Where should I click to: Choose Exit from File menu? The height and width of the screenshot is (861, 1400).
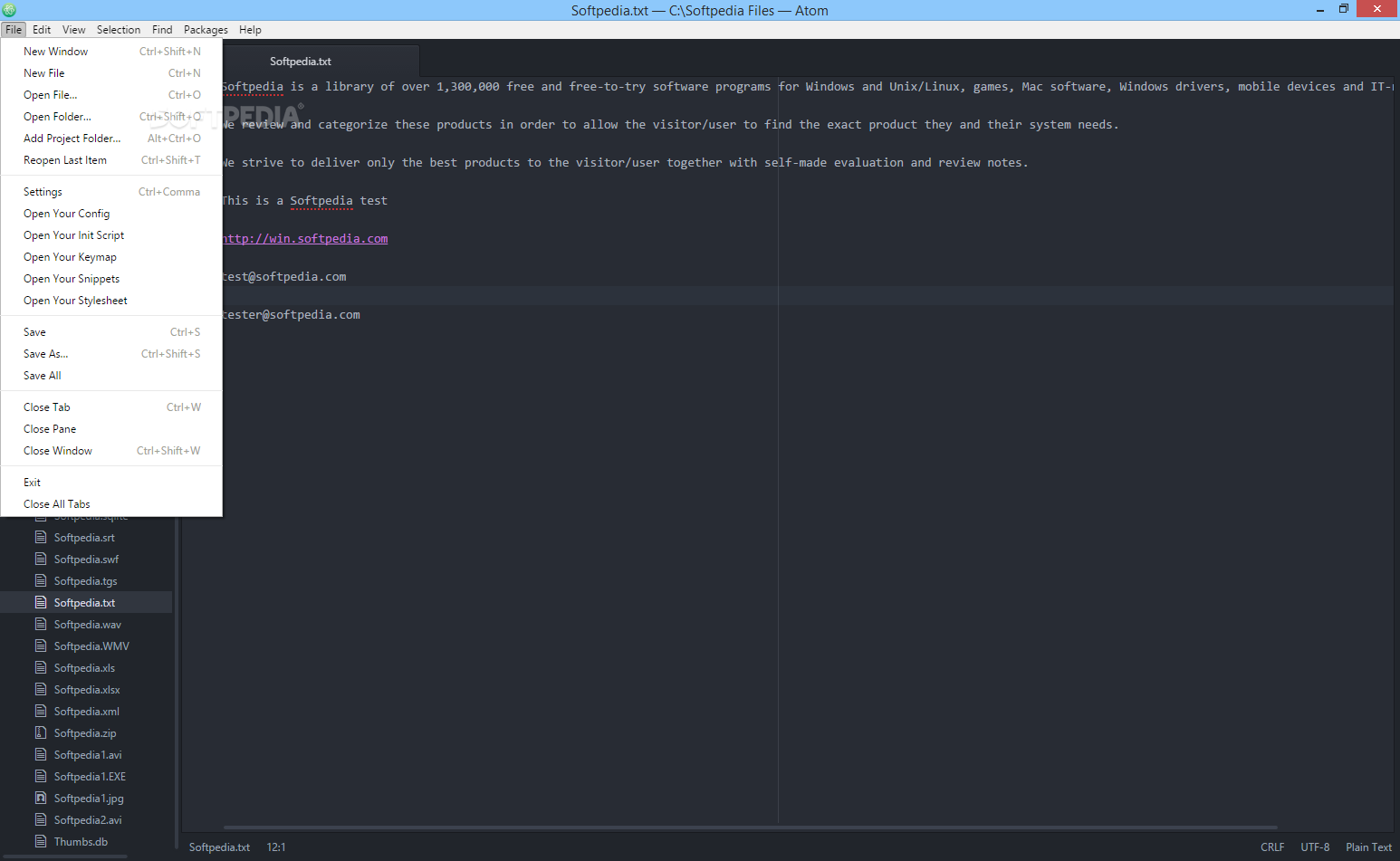[x=111, y=483]
